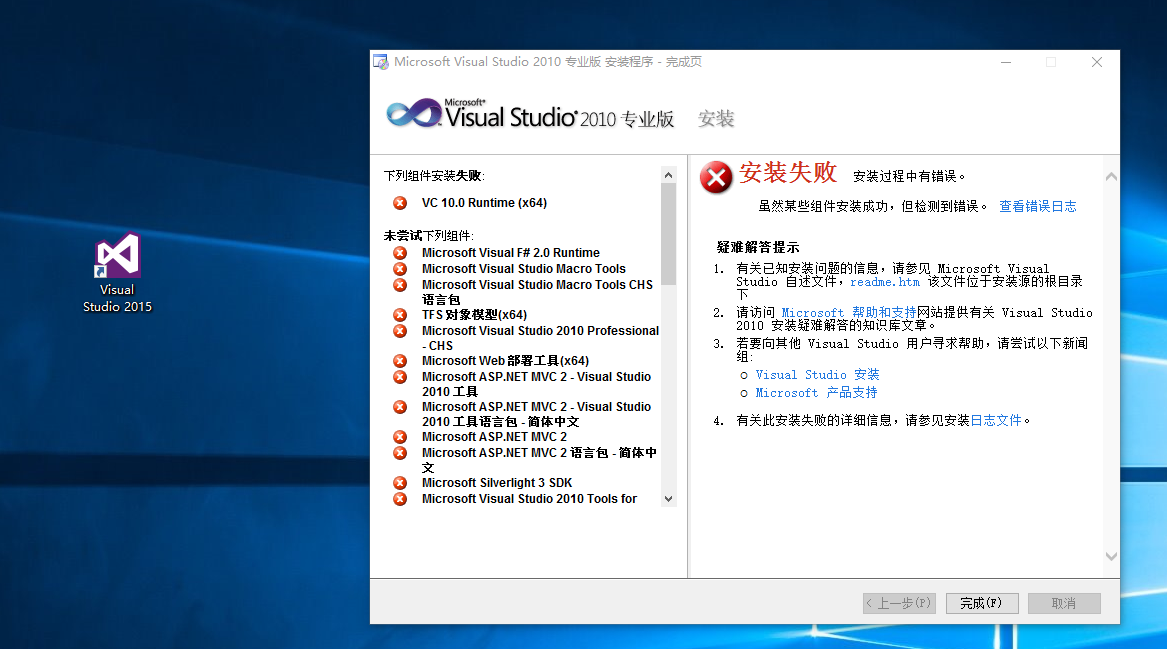The width and height of the screenshot is (1167, 649).
Task: Click the large red 安装失败 error icon
Action: coord(716,177)
